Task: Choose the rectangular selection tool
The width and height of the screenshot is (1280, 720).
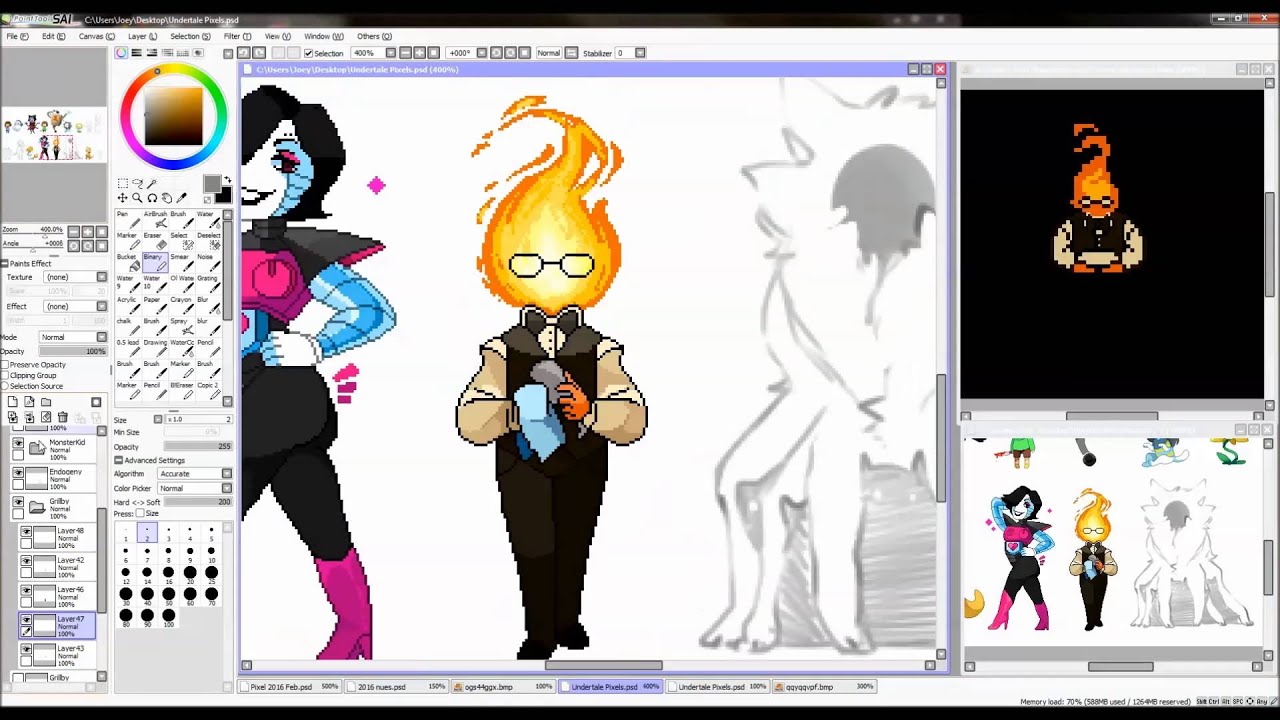Action: (122, 184)
